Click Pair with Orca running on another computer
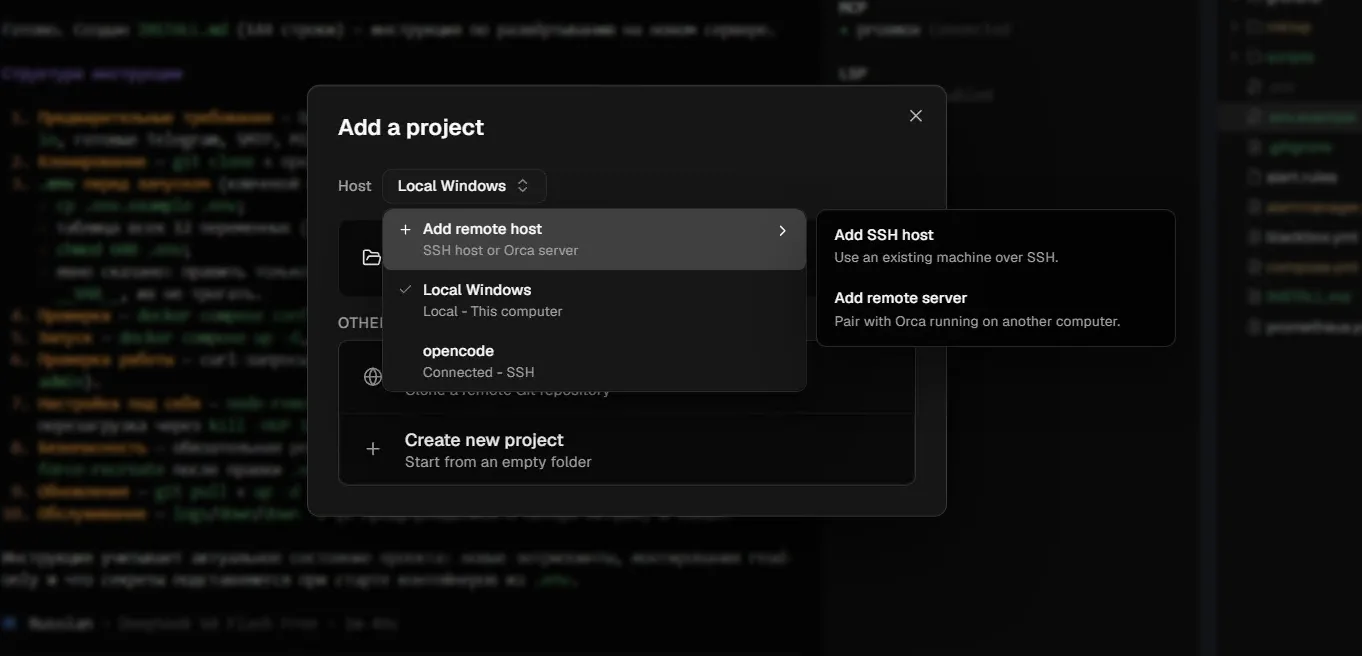The image size is (1362, 656). [977, 321]
